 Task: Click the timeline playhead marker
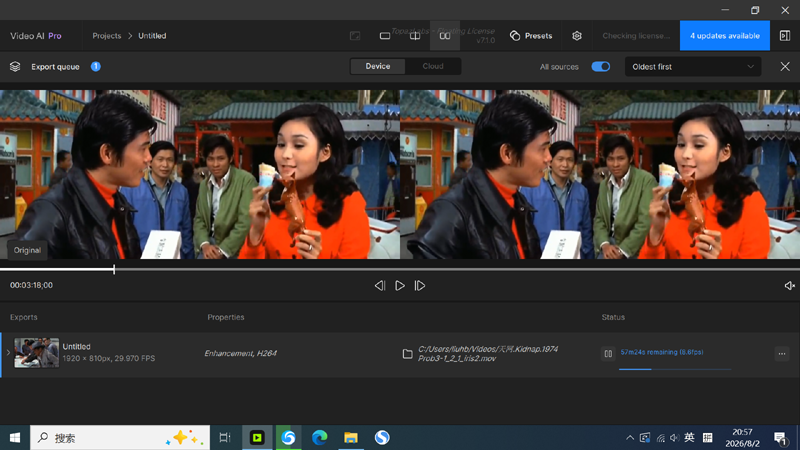click(114, 269)
